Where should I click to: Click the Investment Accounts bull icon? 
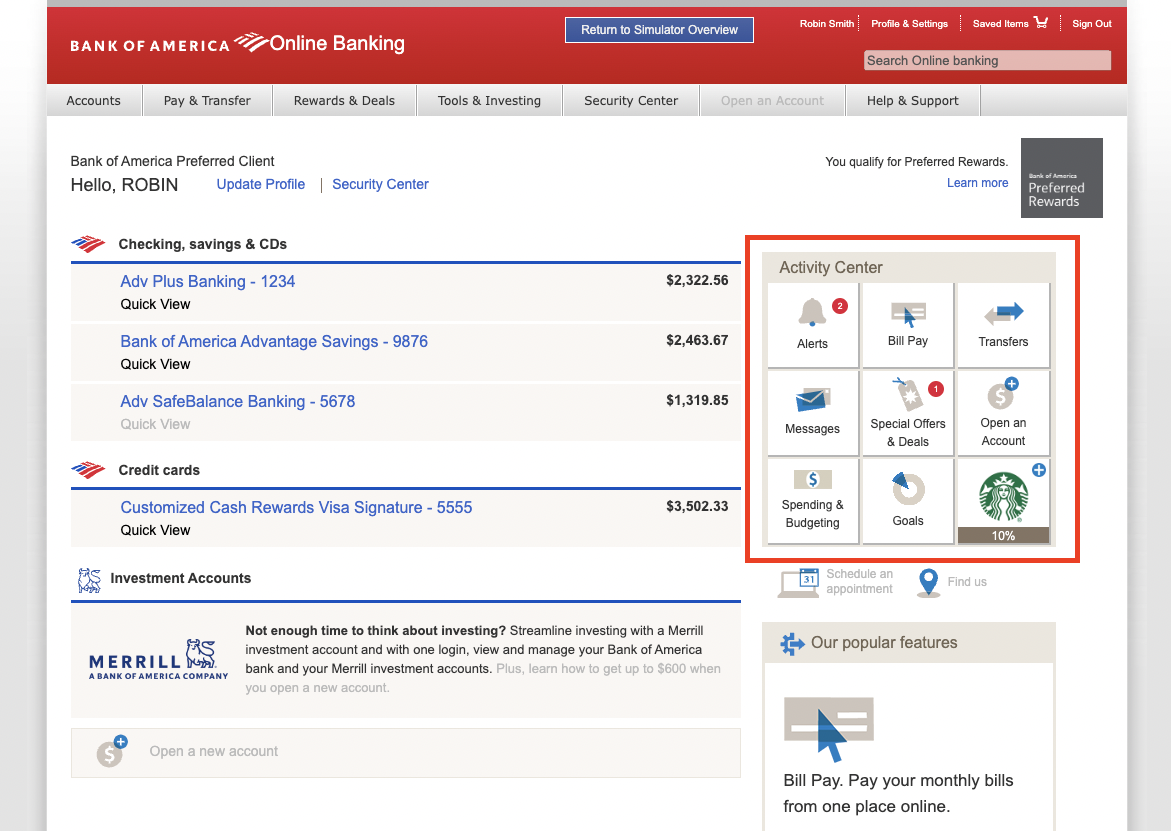tap(90, 580)
